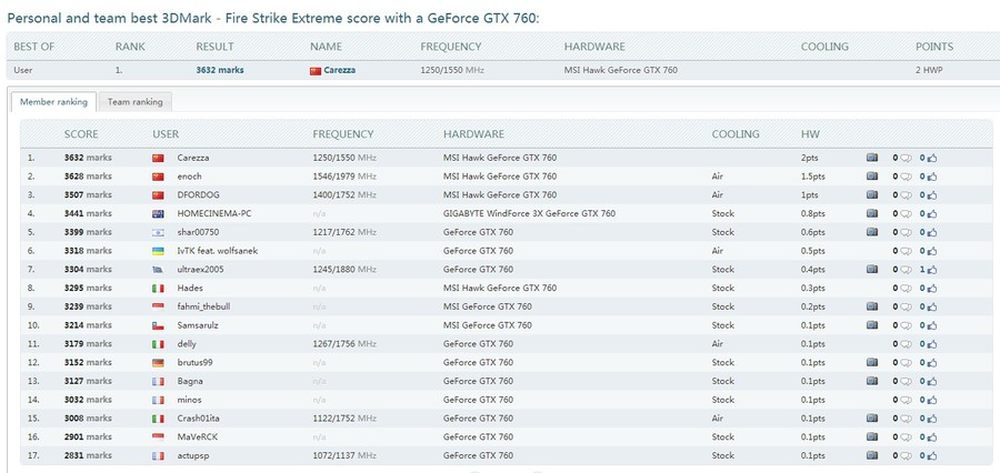This screenshot has width=1000, height=473.
Task: Select the 2 HWP points value in the summary row
Action: click(929, 70)
